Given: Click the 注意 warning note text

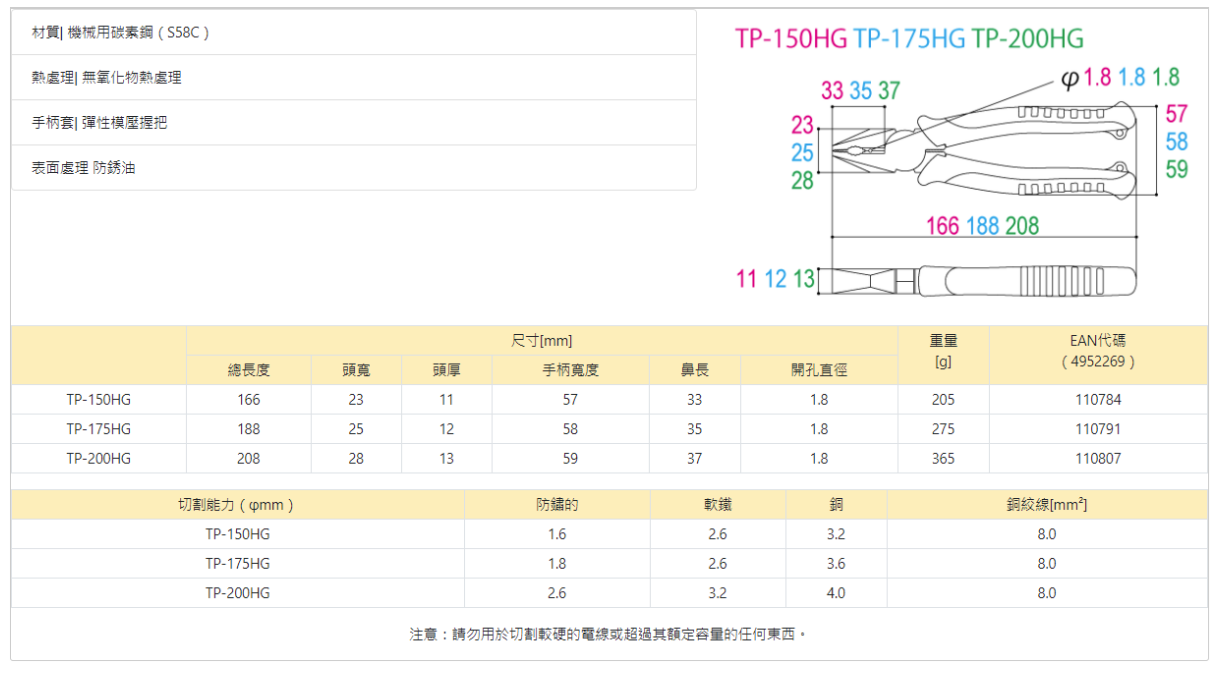Looking at the screenshot, I should (x=608, y=634).
